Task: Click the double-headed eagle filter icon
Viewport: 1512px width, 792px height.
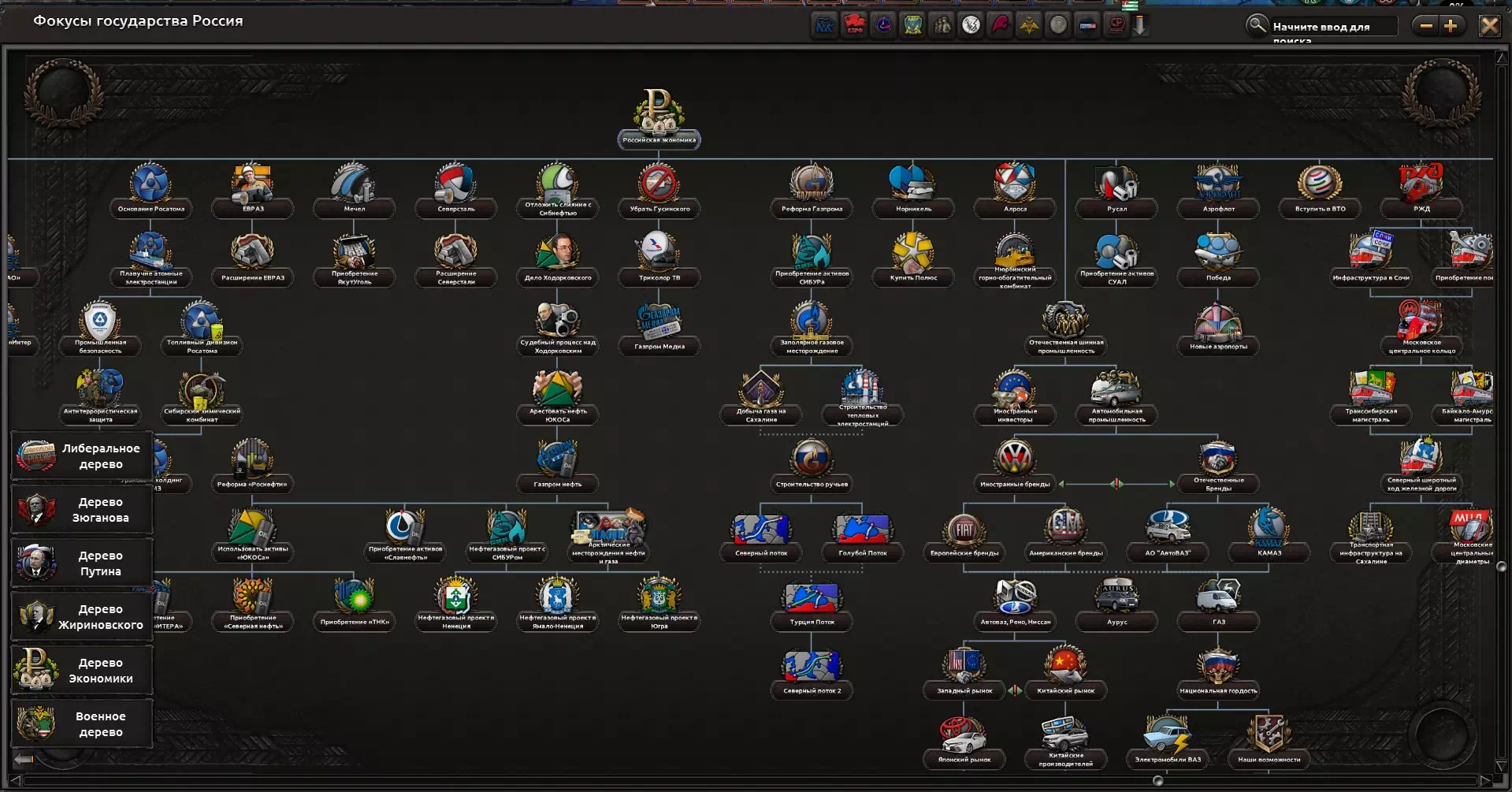Action: pos(1029,25)
